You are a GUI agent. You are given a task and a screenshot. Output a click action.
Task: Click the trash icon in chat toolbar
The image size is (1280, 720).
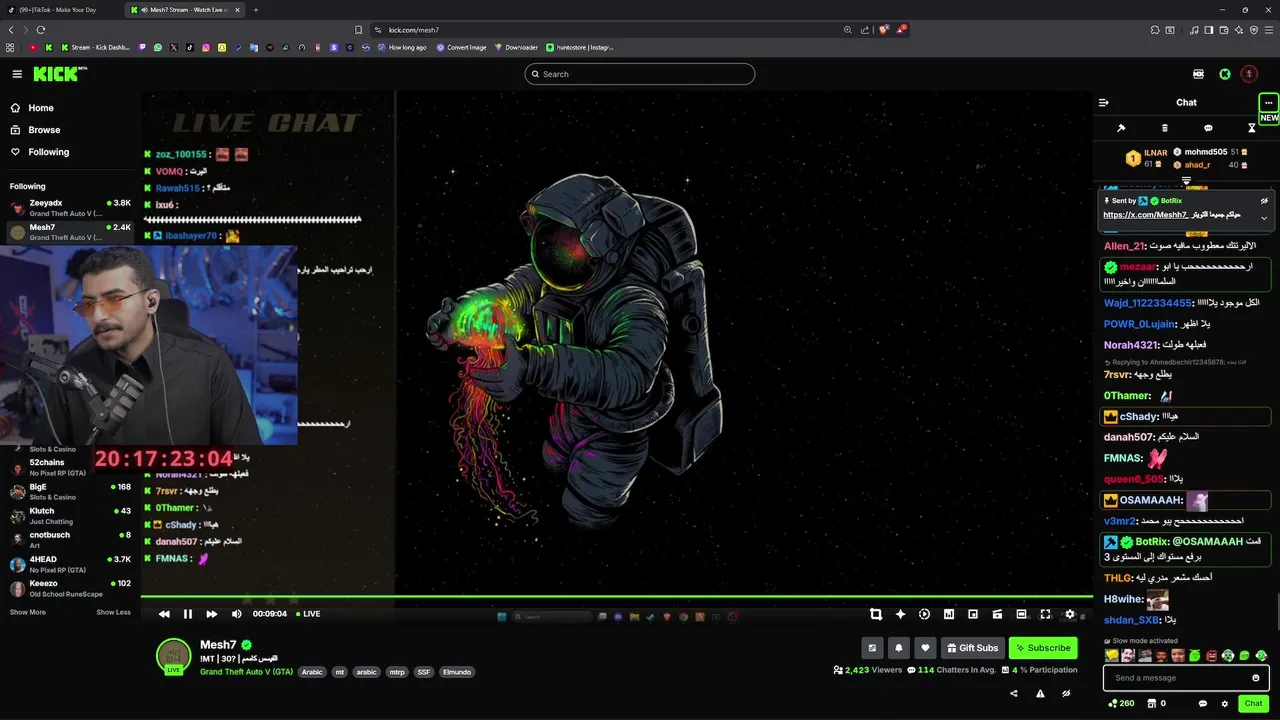(x=1164, y=128)
